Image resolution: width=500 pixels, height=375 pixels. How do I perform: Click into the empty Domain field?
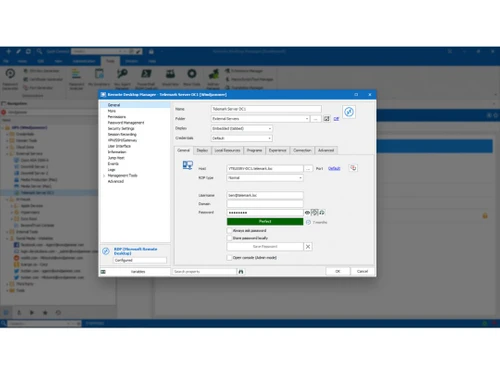pos(265,204)
